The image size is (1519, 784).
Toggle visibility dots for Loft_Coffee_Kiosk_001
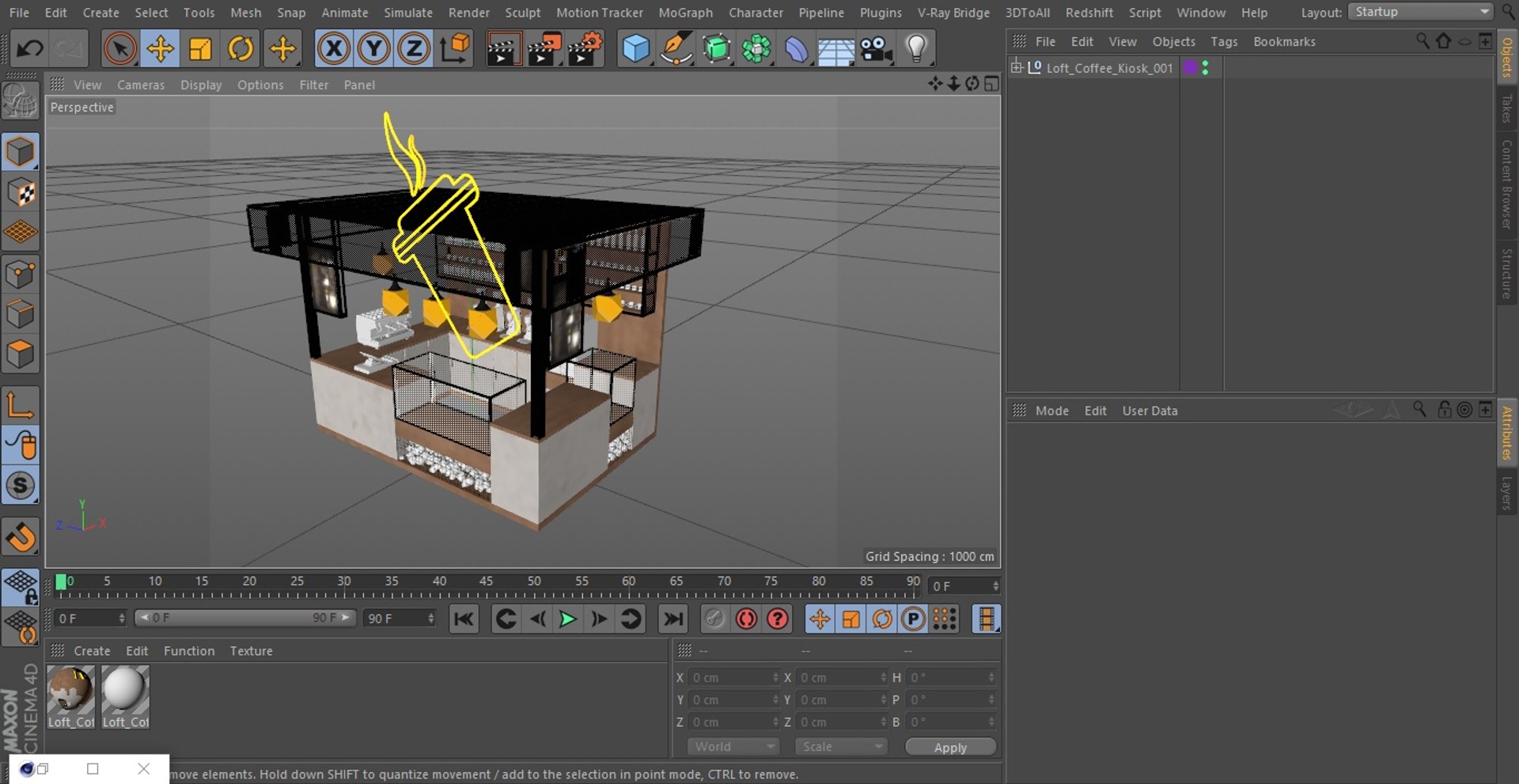(x=1205, y=68)
